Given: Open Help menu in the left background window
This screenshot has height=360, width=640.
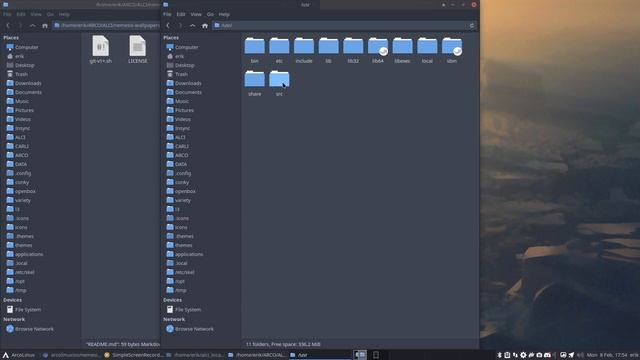Looking at the screenshot, I should (x=64, y=14).
